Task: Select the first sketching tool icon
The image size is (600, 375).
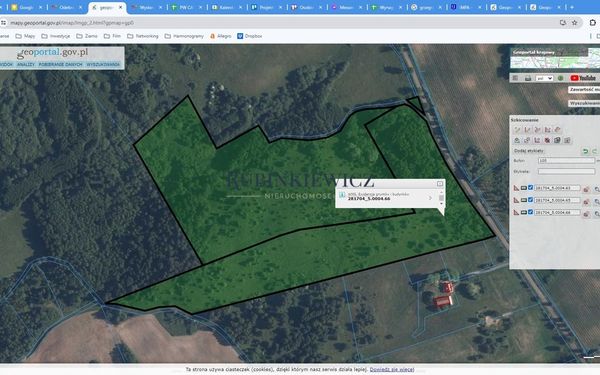Action: click(x=517, y=130)
